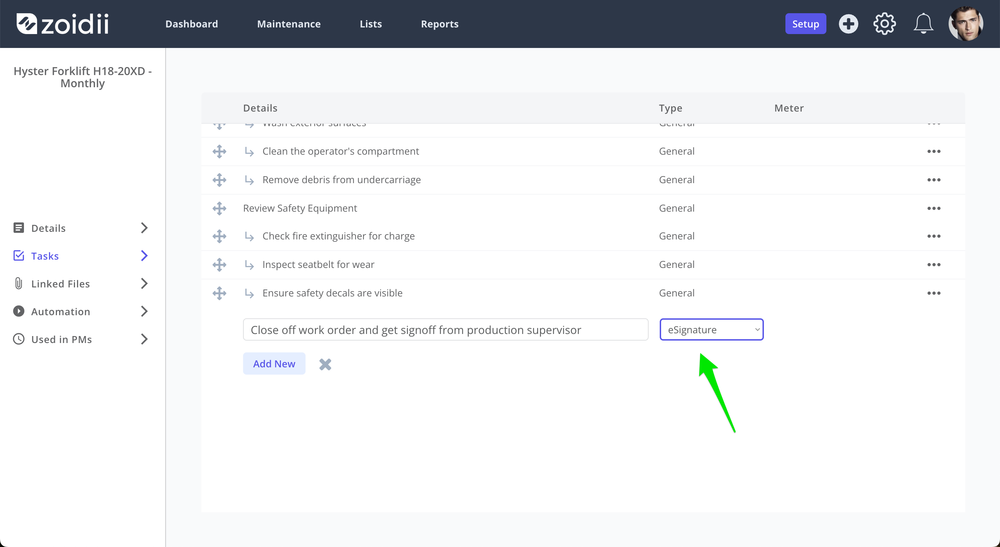1000x547 pixels.
Task: Select 'Ensure safety decals are visible' text
Action: pyautogui.click(x=332, y=293)
